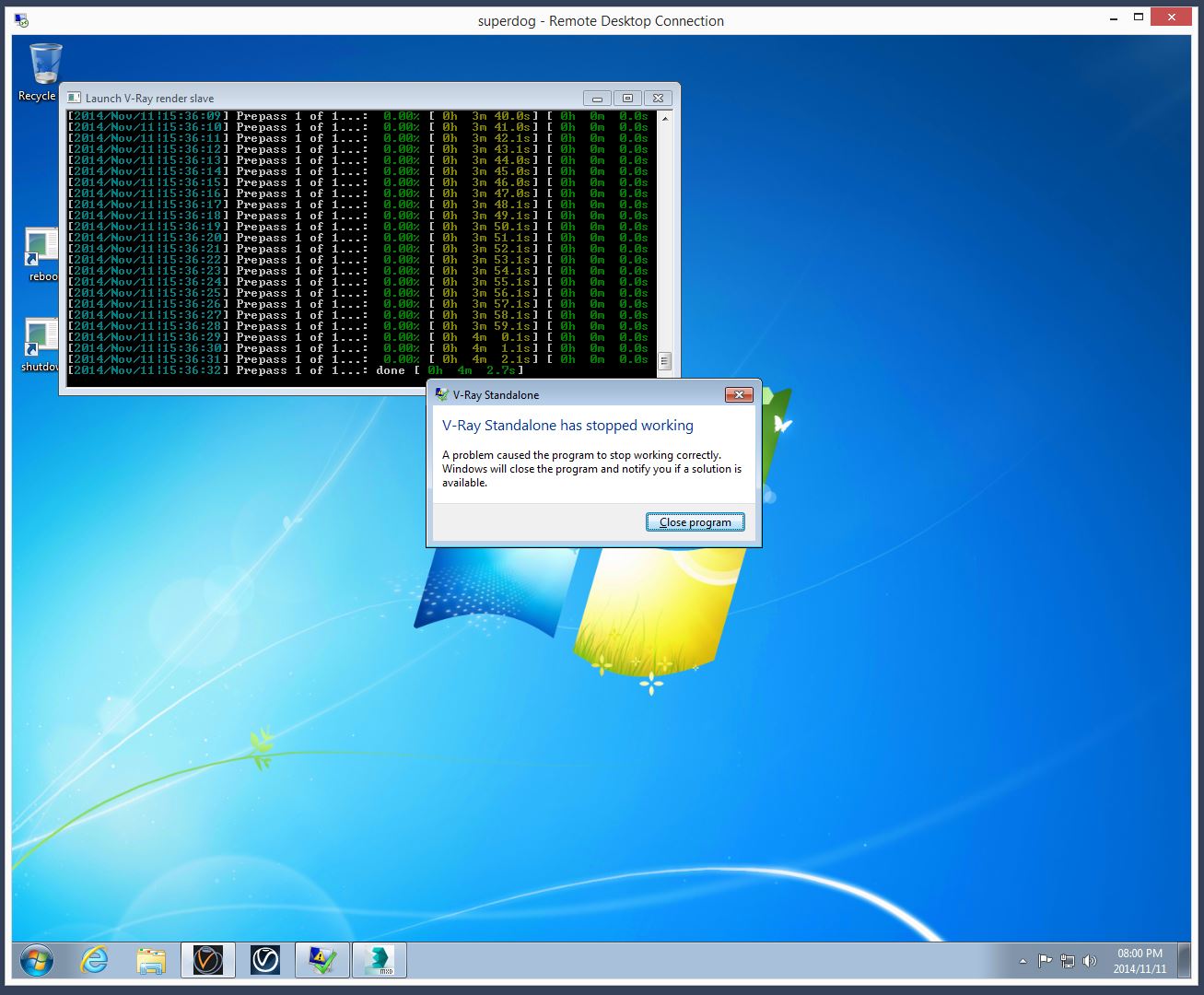Close the Remote Desktop Connection window
The width and height of the screenshot is (1204, 995).
tap(1173, 17)
